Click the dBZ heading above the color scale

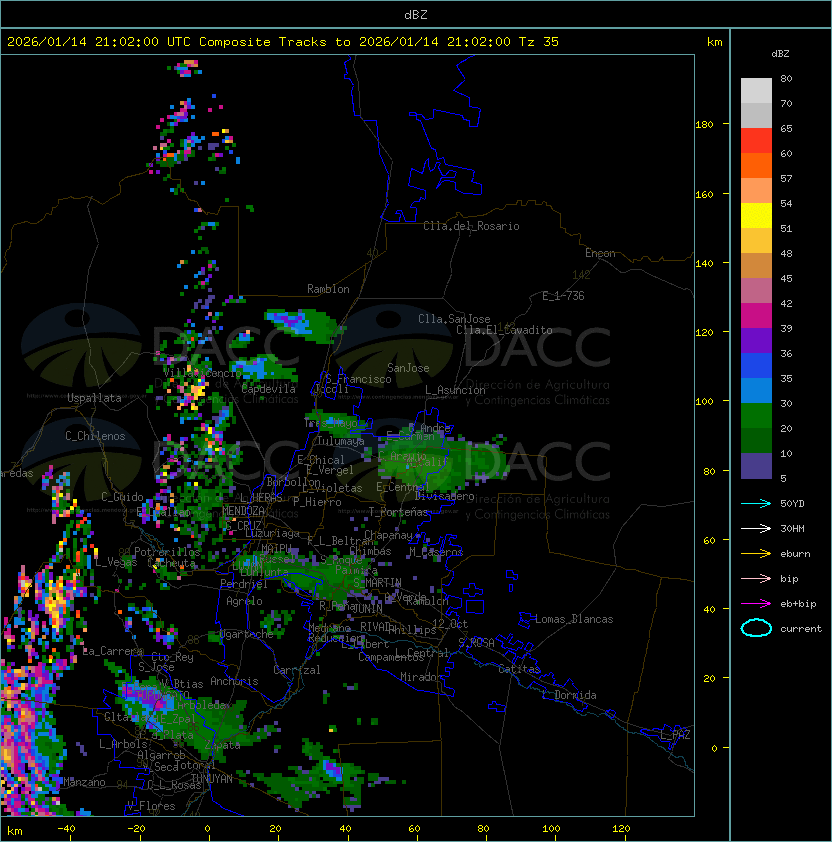(780, 54)
